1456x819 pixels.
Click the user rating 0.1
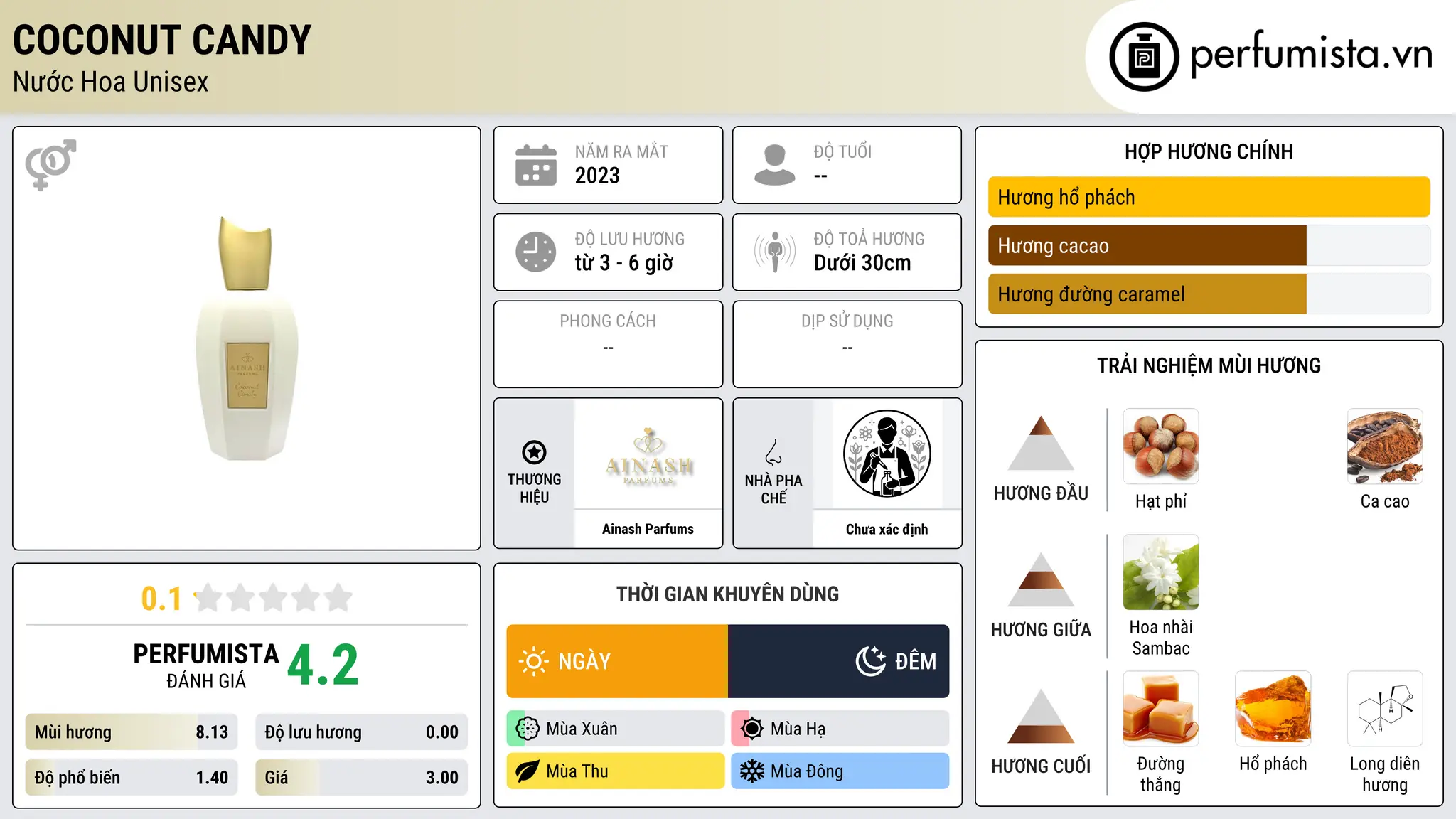(x=161, y=599)
